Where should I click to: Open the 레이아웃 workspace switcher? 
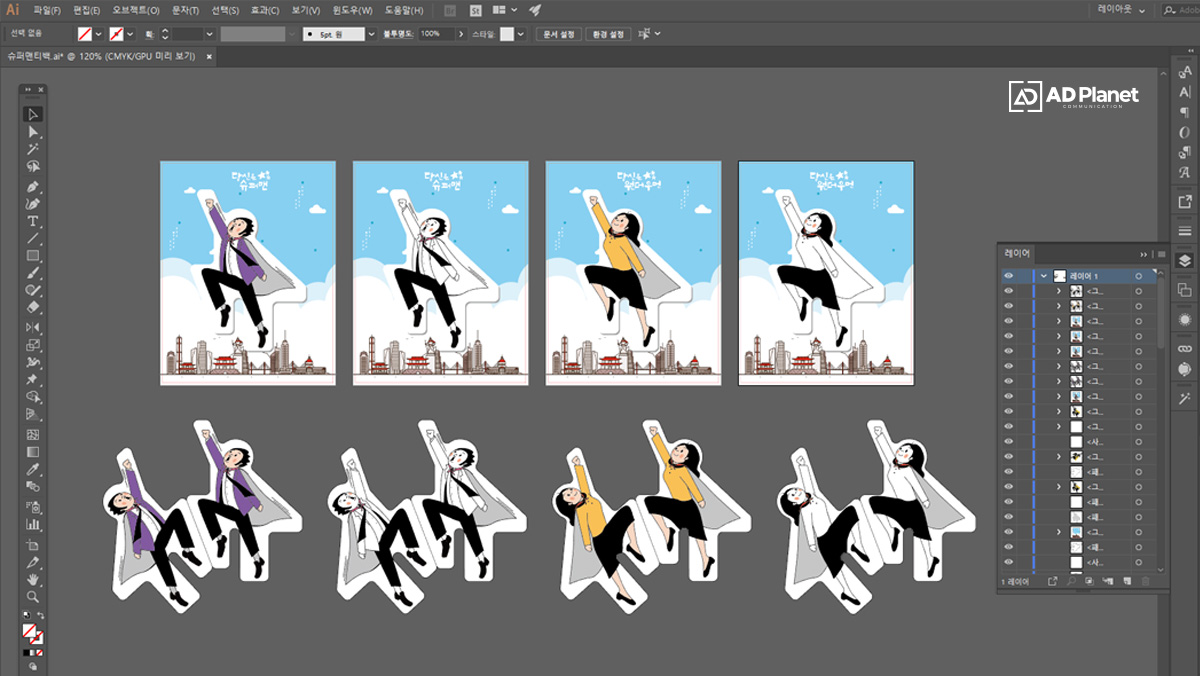pyautogui.click(x=1121, y=9)
